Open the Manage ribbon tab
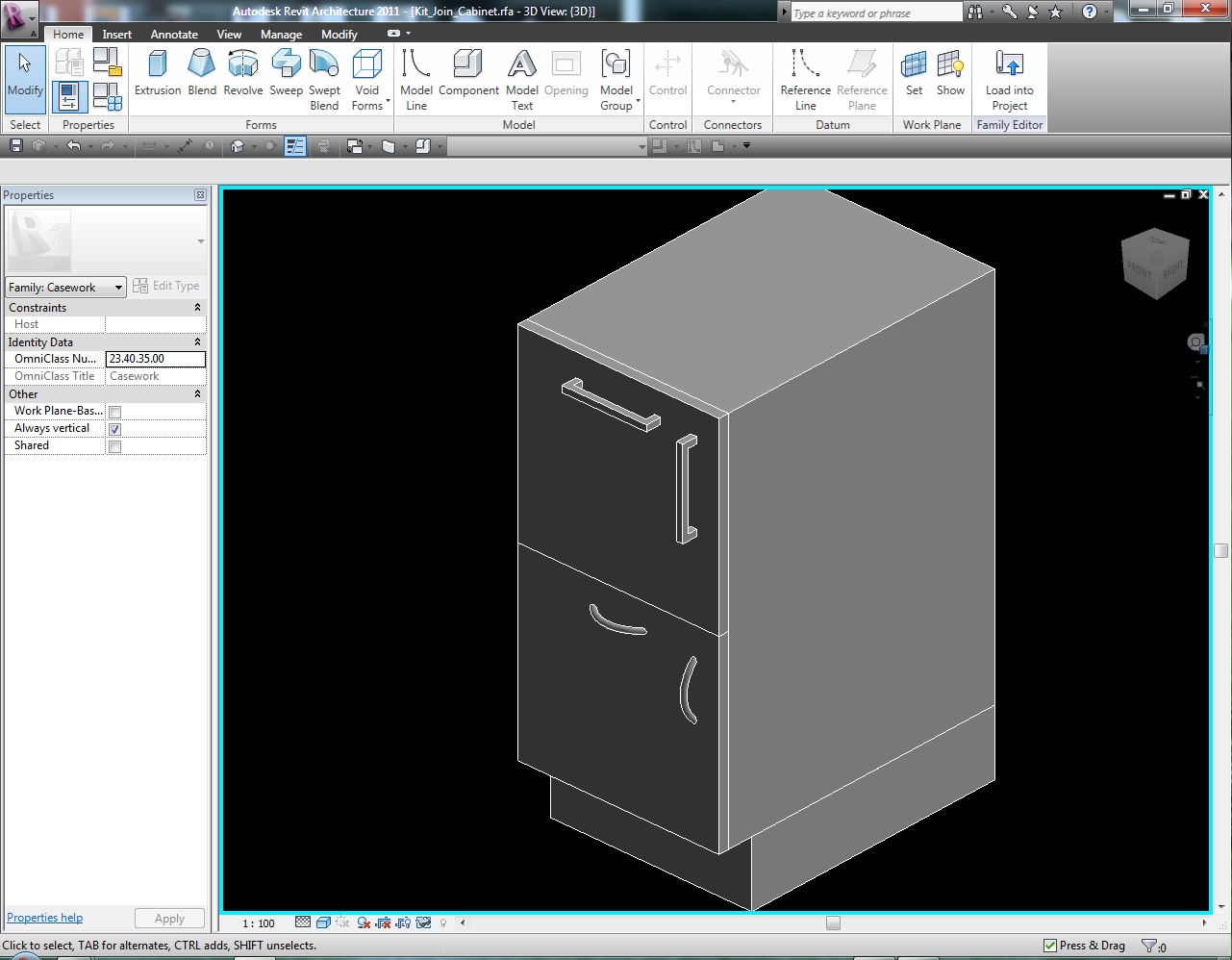The height and width of the screenshot is (960, 1232). (282, 34)
